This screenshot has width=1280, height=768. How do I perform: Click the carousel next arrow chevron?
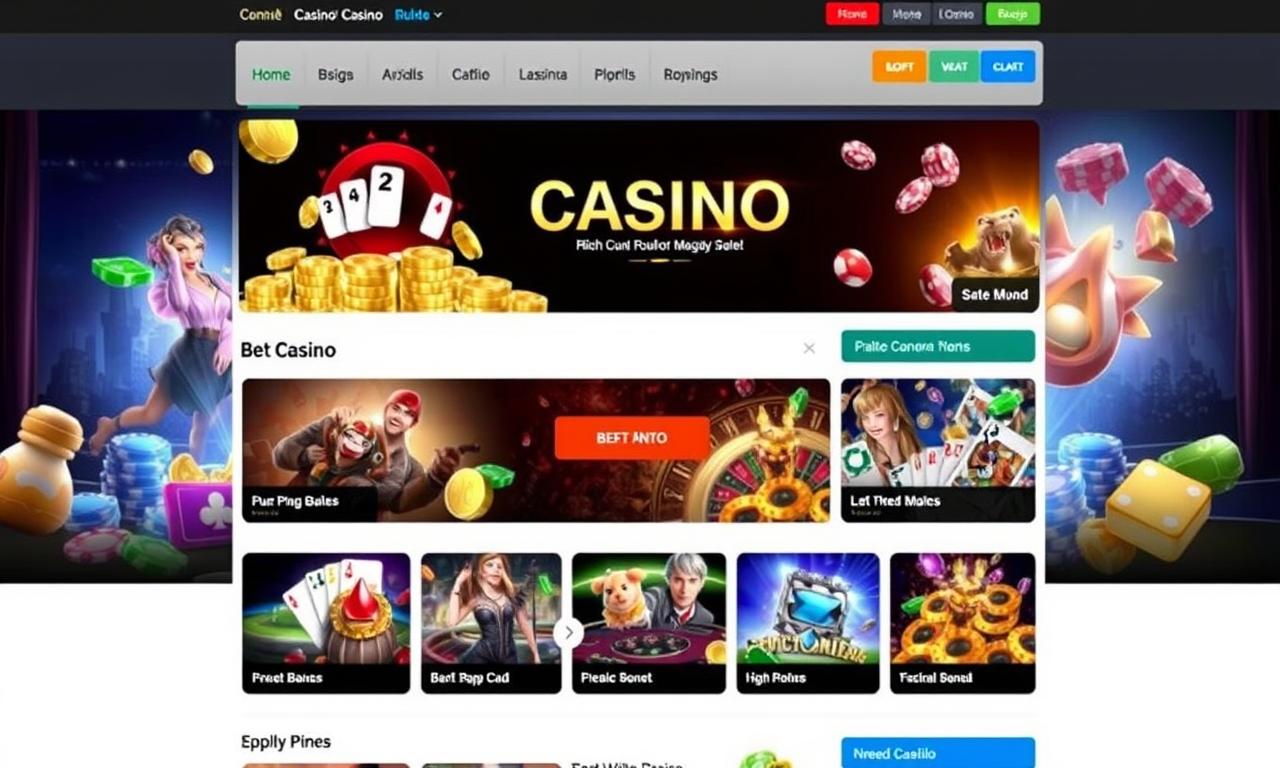point(569,632)
